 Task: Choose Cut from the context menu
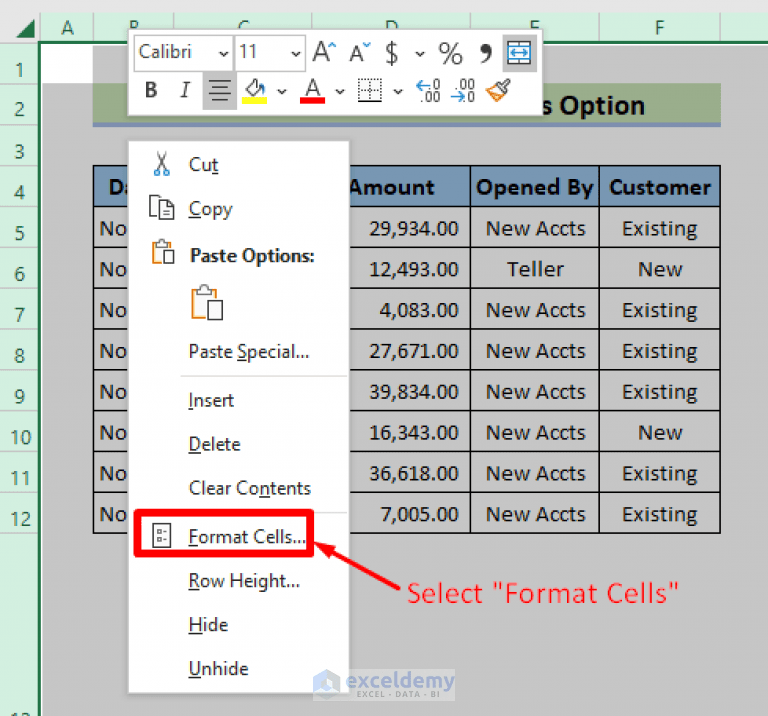[x=239, y=165]
